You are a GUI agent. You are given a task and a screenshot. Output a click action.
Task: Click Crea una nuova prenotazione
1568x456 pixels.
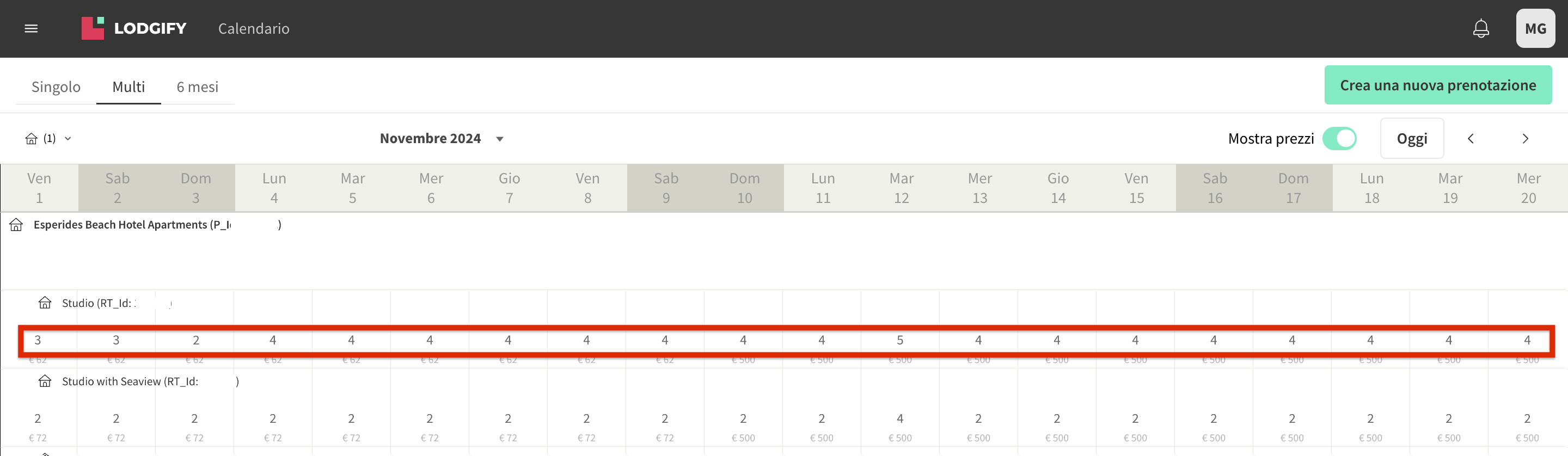[1438, 84]
